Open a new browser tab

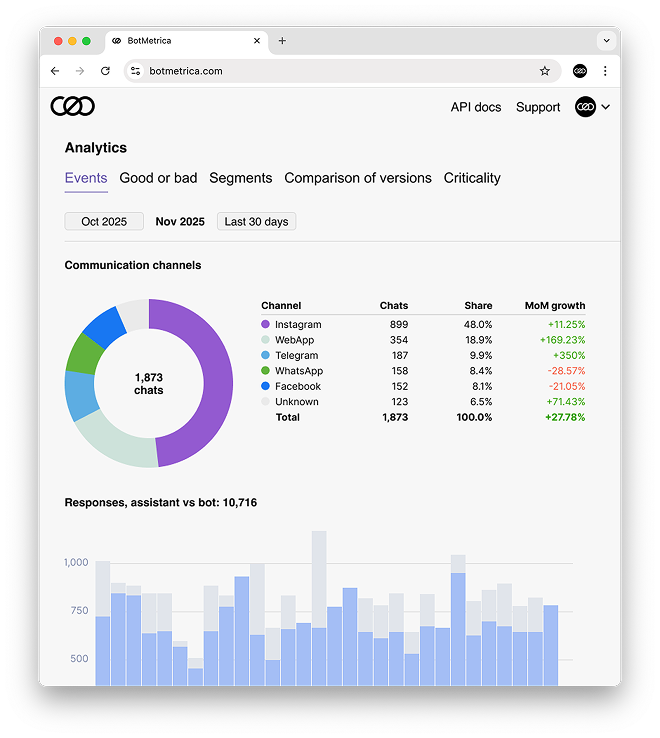click(x=282, y=41)
